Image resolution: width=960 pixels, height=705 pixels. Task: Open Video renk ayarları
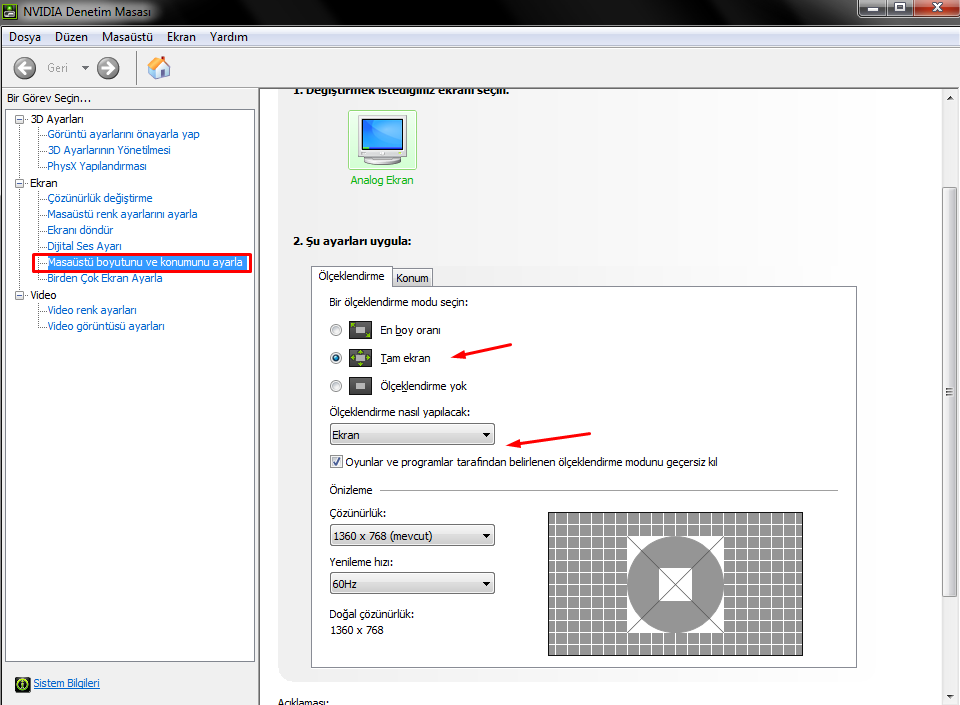[x=92, y=310]
